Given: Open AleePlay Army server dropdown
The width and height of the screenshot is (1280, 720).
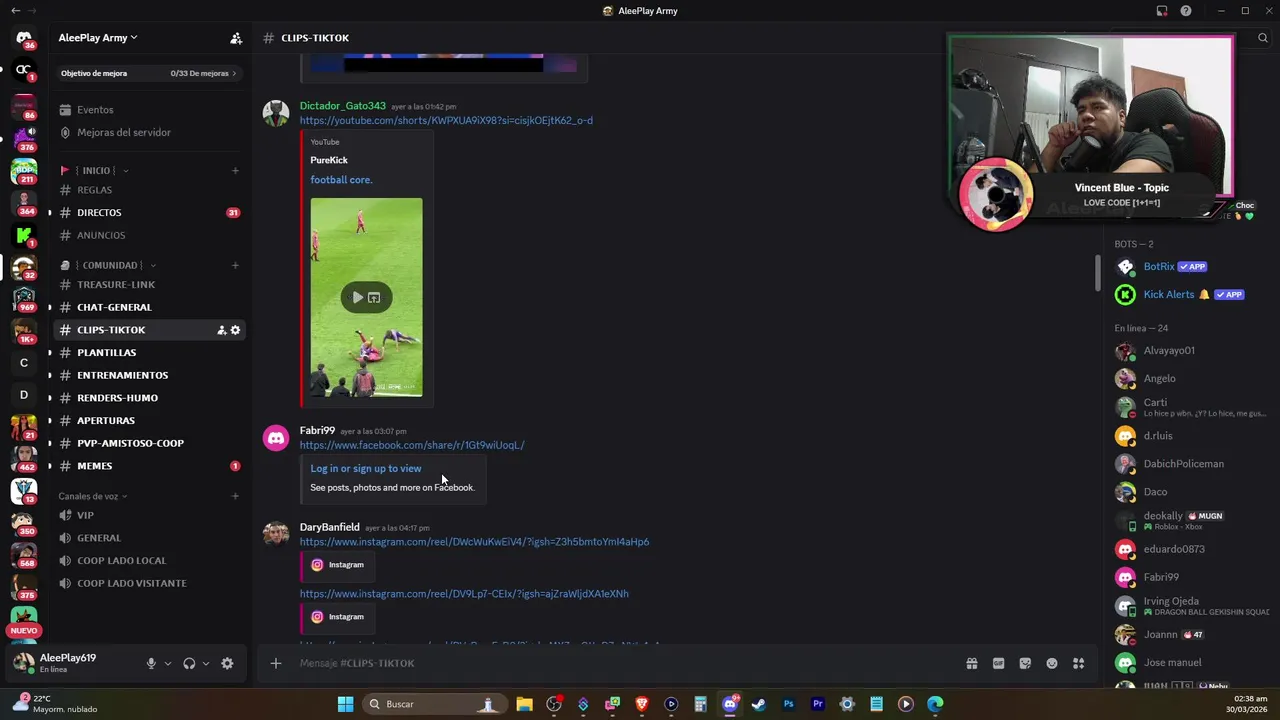Looking at the screenshot, I should (98, 38).
